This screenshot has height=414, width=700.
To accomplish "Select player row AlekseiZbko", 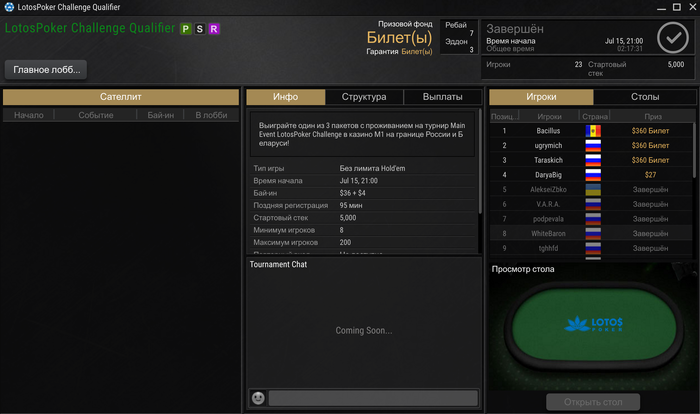I will [x=591, y=190].
